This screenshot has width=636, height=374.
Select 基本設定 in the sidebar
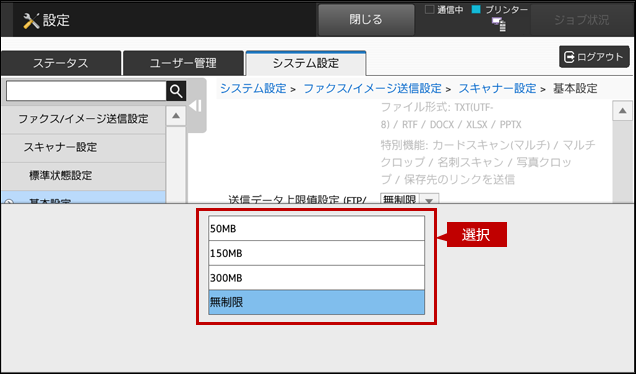pyautogui.click(x=83, y=197)
